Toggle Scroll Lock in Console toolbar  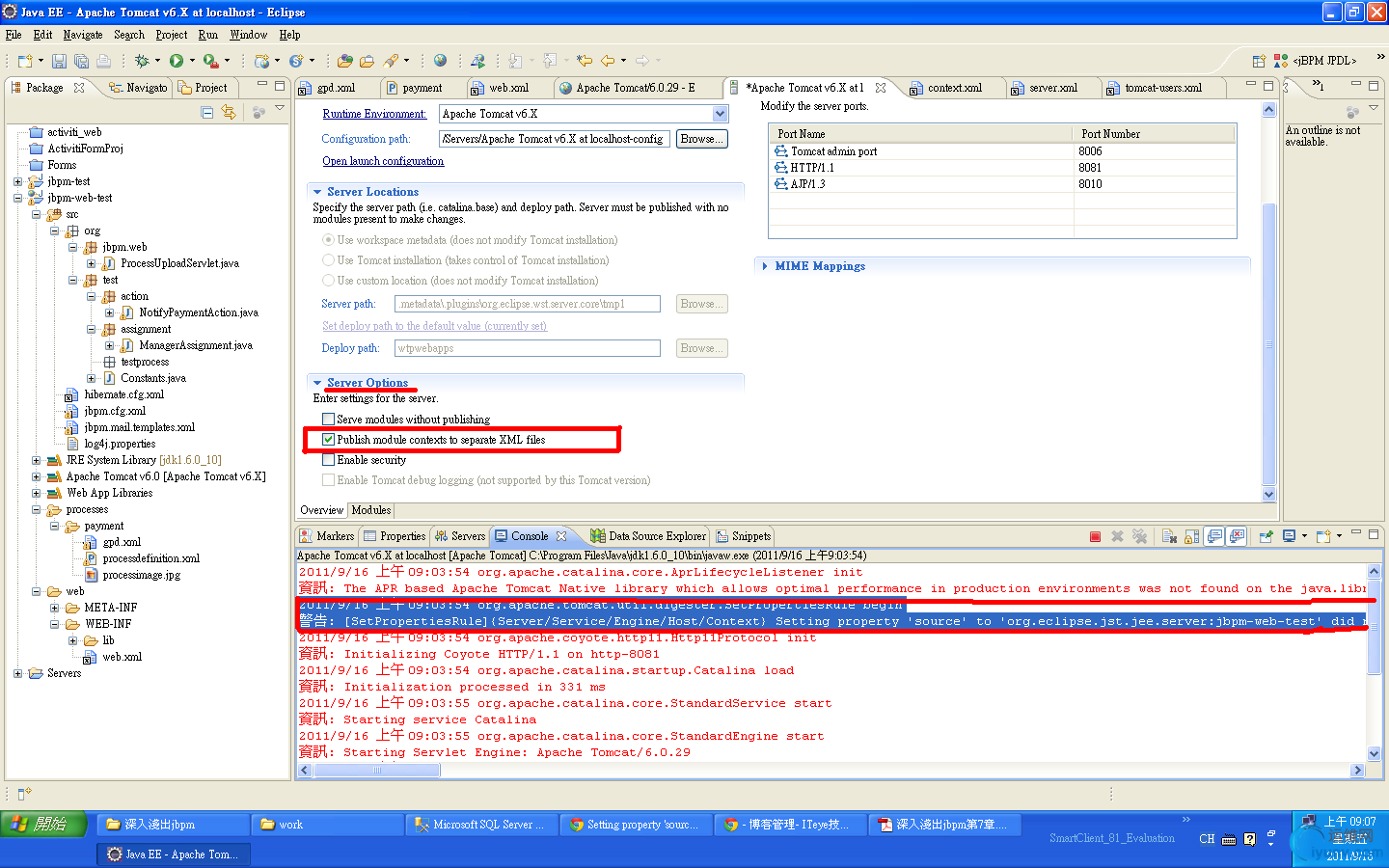click(1192, 536)
